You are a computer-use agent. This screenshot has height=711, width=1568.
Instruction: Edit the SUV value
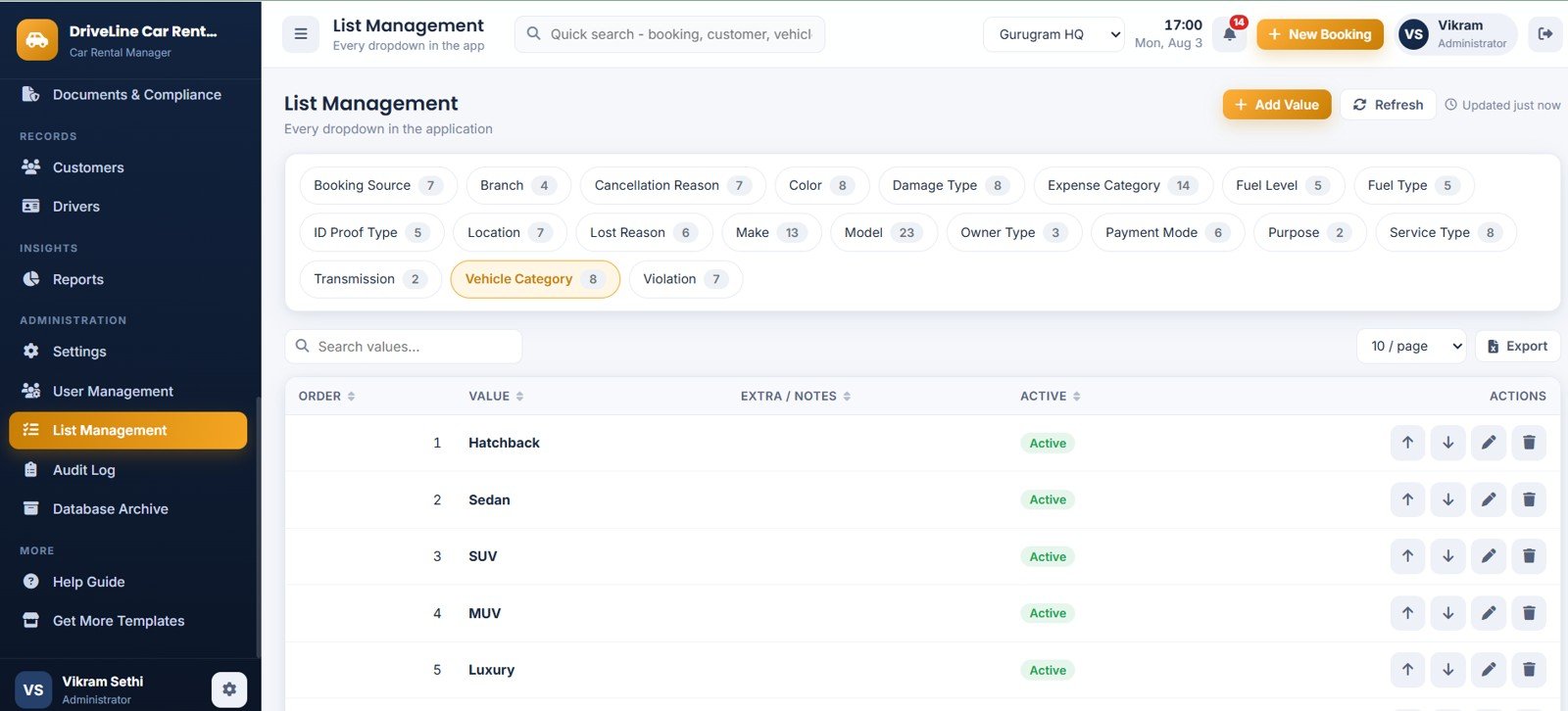[x=1489, y=556]
